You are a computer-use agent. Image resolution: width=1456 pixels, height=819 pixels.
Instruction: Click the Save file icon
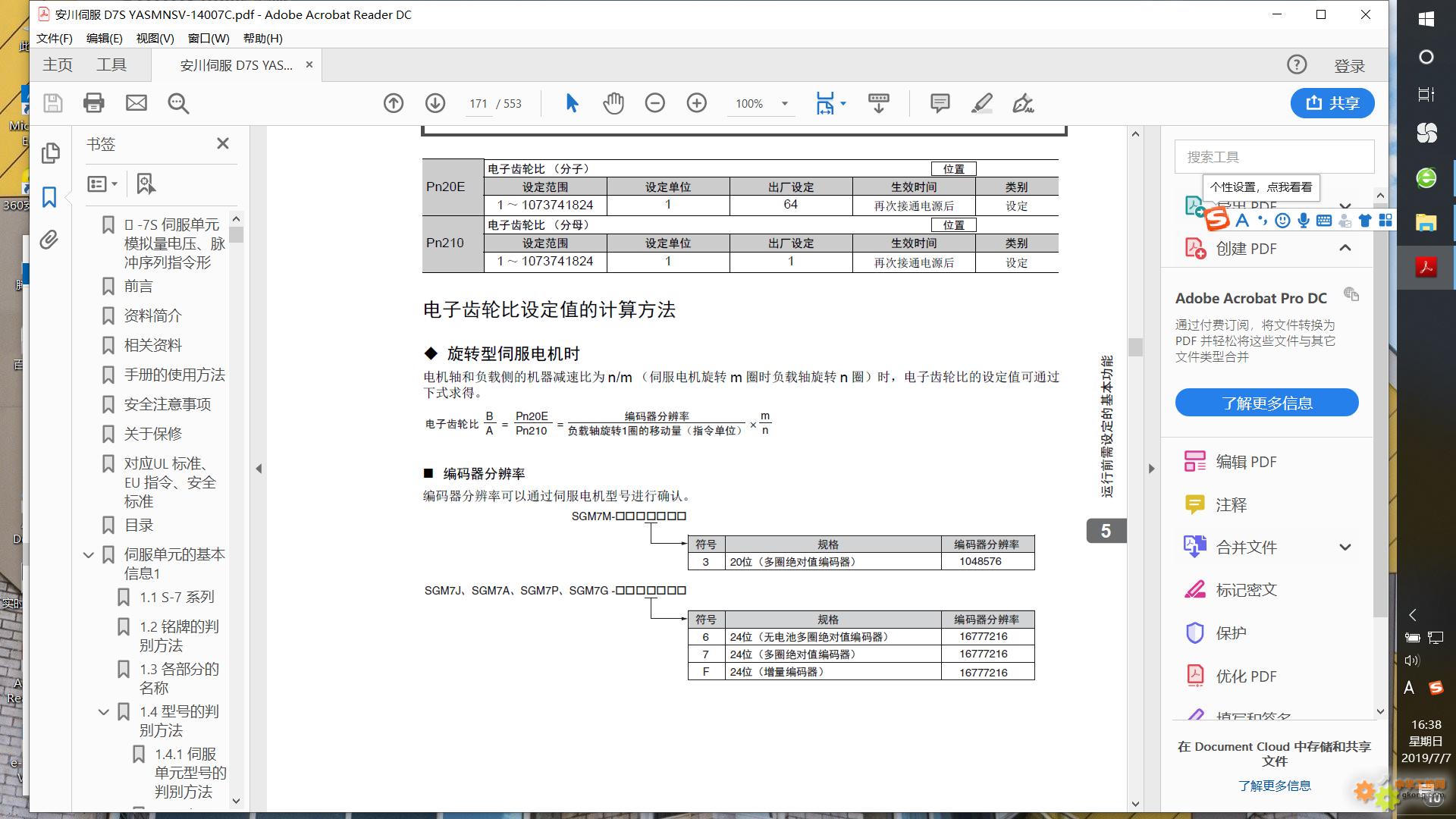53,103
